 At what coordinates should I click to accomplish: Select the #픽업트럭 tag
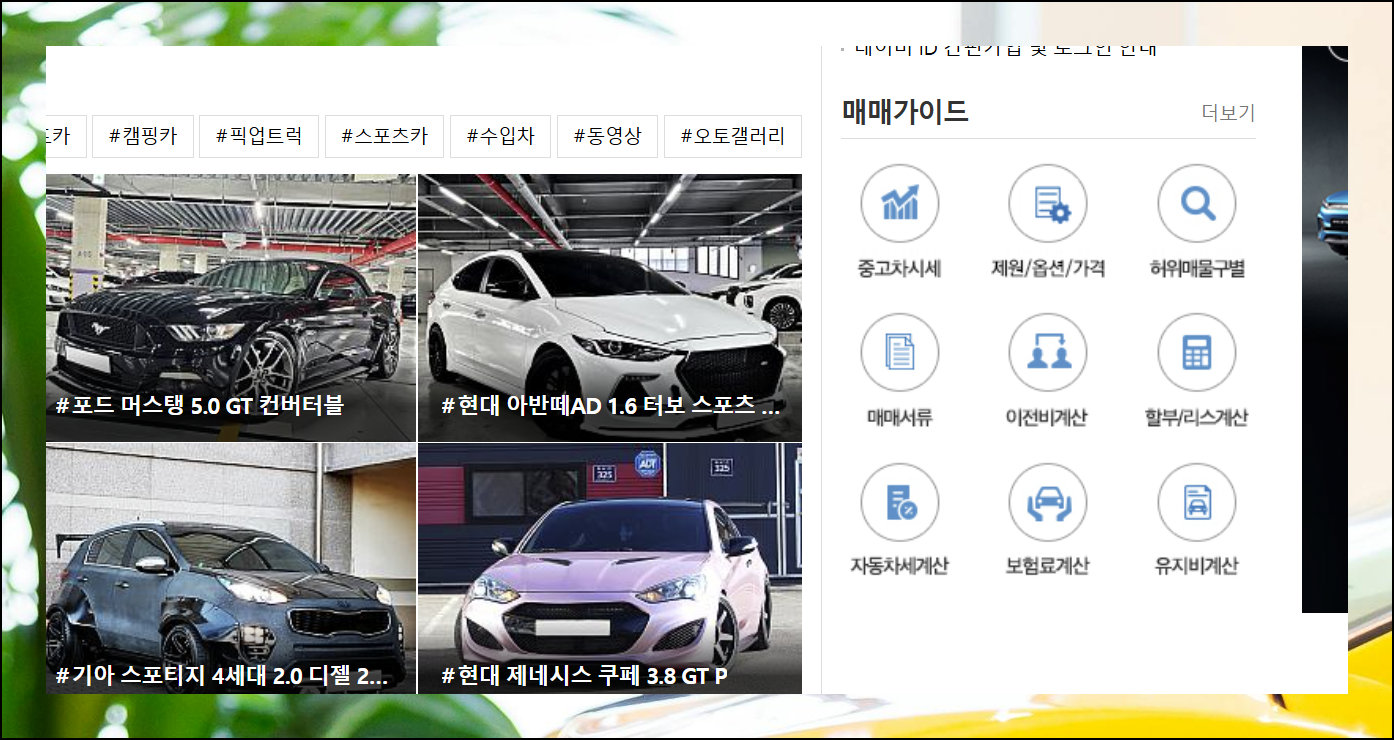(x=259, y=136)
